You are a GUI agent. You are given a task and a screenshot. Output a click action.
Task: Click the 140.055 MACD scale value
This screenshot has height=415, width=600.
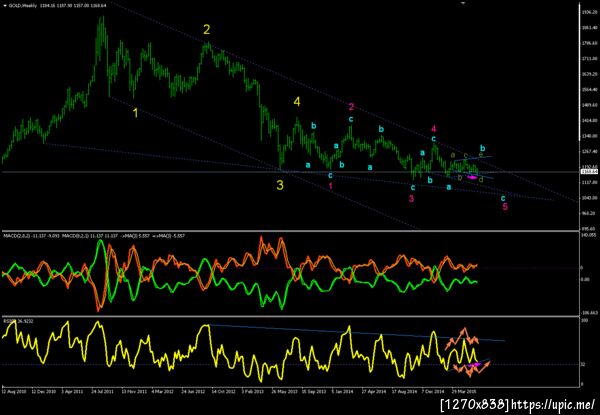(588, 234)
